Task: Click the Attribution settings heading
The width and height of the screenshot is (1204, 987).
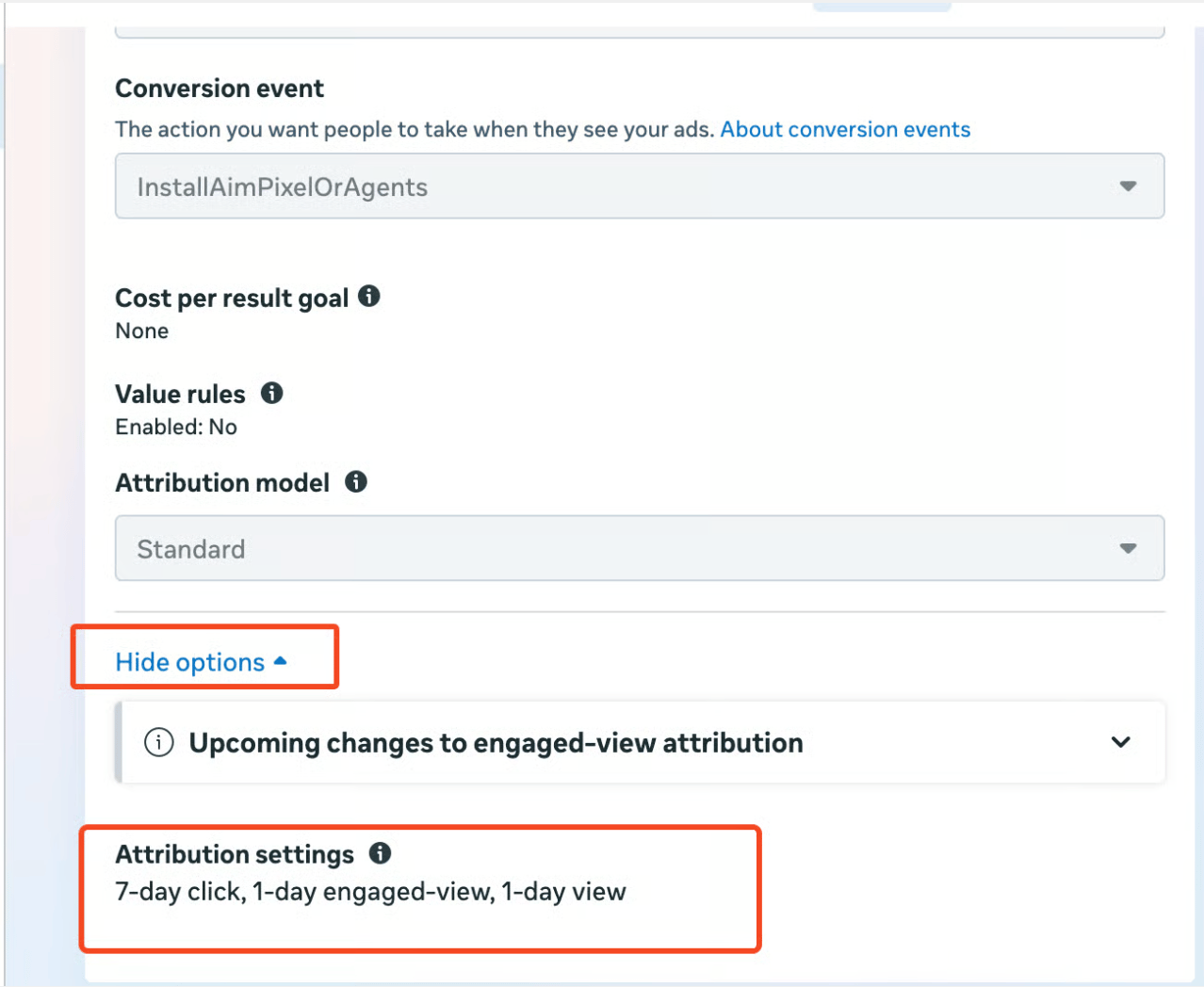Action: pyautogui.click(x=235, y=854)
